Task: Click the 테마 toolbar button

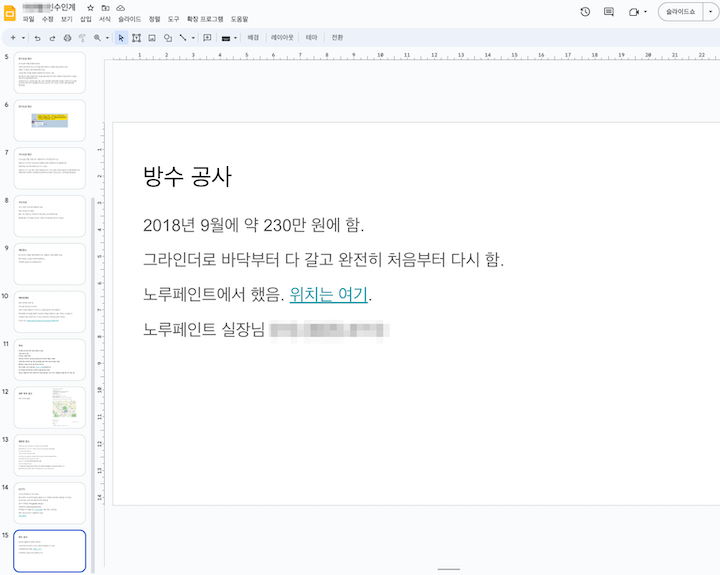Action: click(x=311, y=38)
